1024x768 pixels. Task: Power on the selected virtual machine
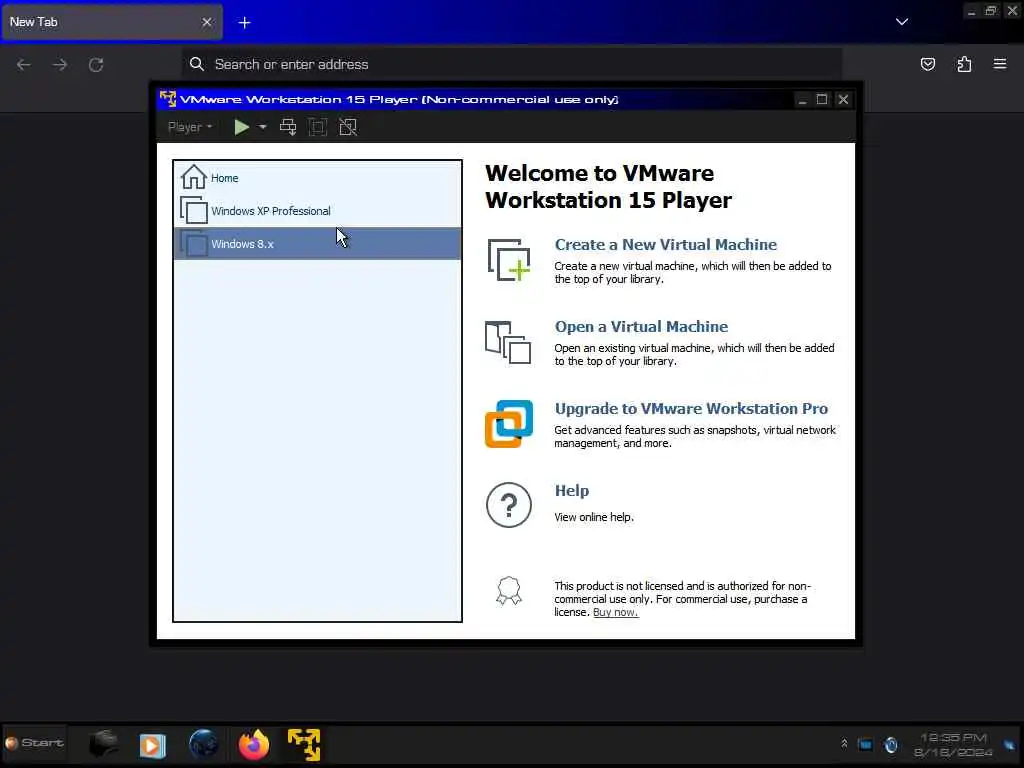(x=241, y=127)
